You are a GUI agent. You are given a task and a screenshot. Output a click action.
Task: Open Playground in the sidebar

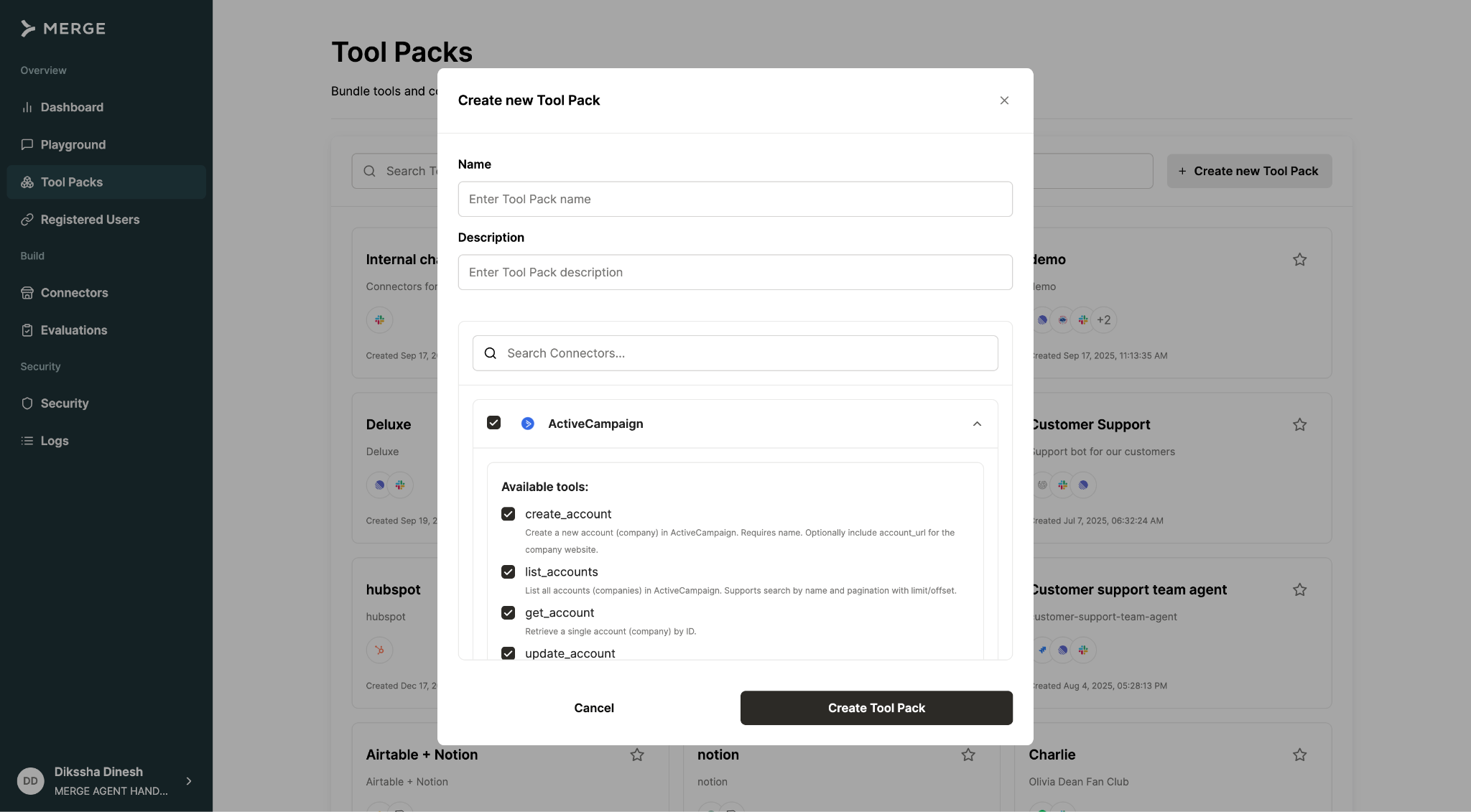click(106, 144)
